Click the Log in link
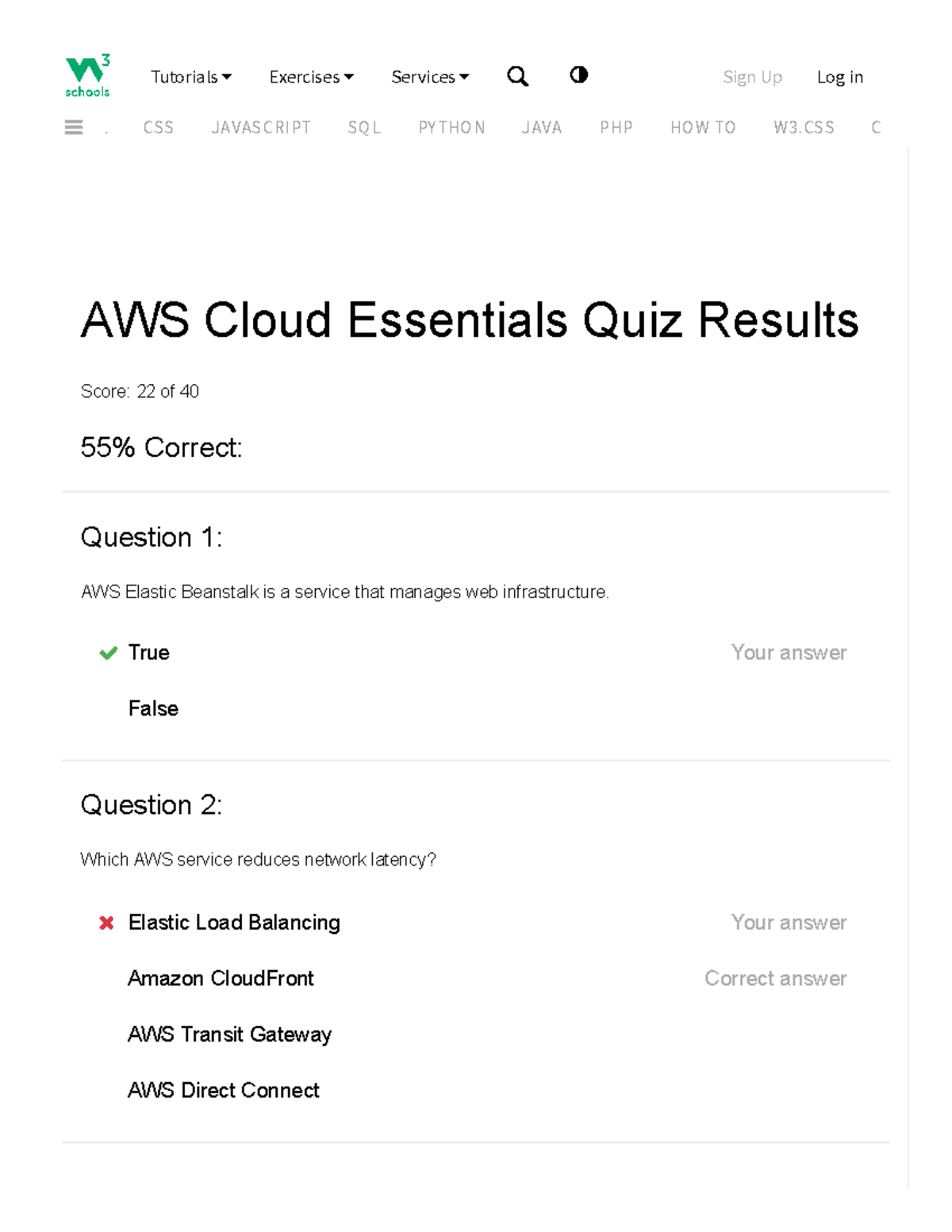 click(839, 76)
